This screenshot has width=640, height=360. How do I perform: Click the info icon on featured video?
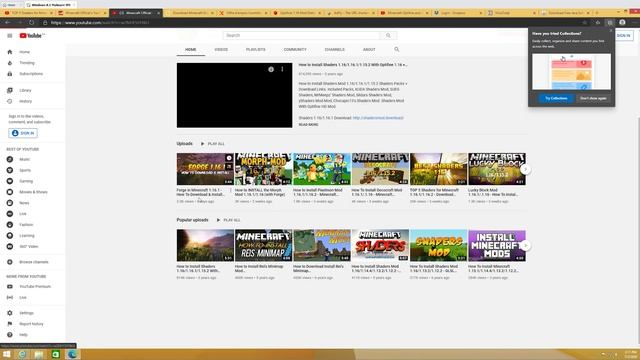271,69
